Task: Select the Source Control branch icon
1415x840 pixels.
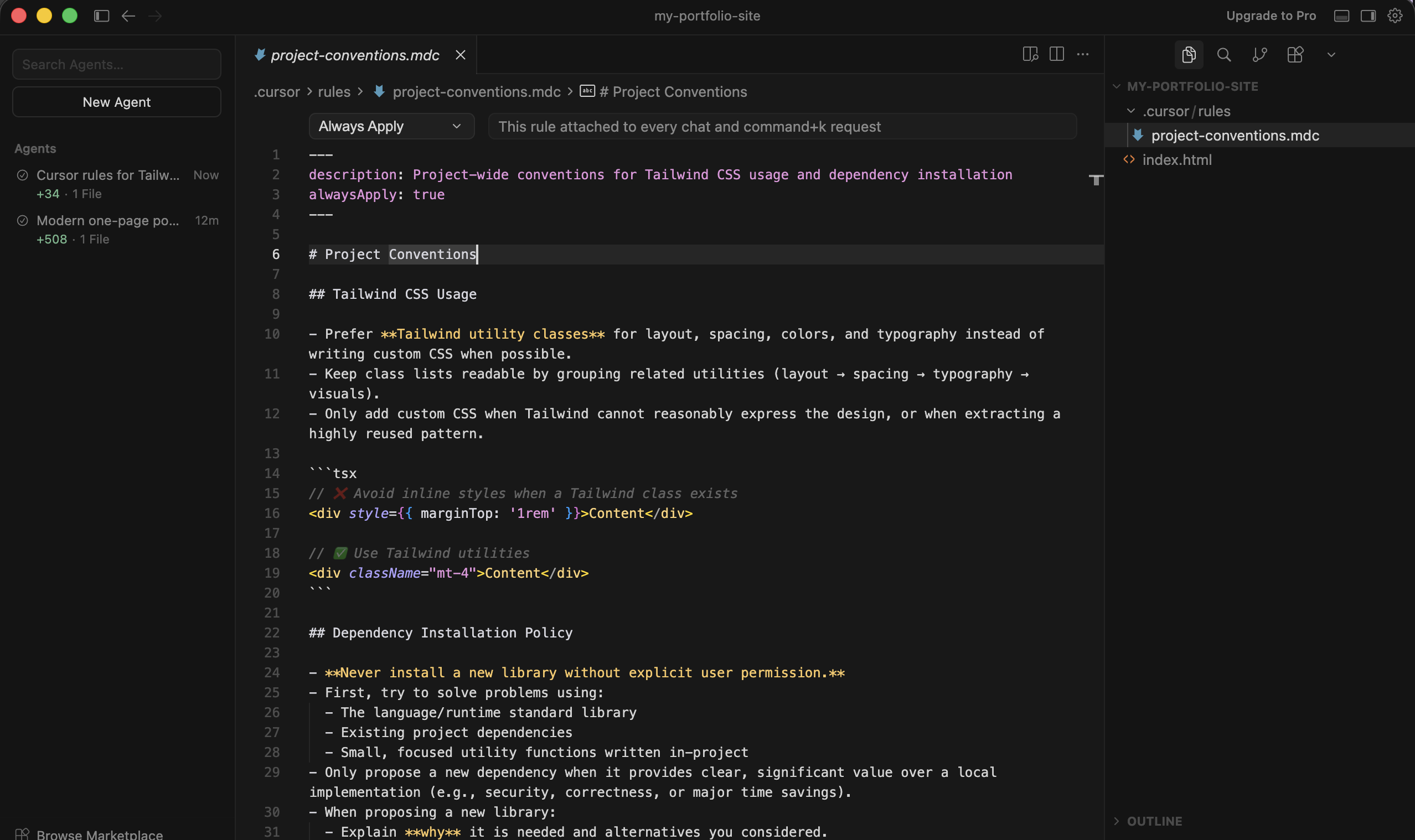Action: tap(1259, 54)
